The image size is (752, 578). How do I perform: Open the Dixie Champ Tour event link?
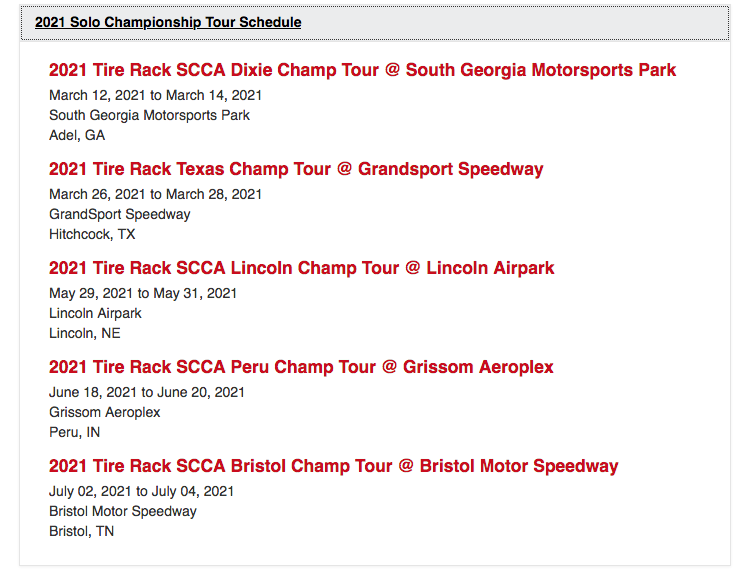tap(362, 70)
